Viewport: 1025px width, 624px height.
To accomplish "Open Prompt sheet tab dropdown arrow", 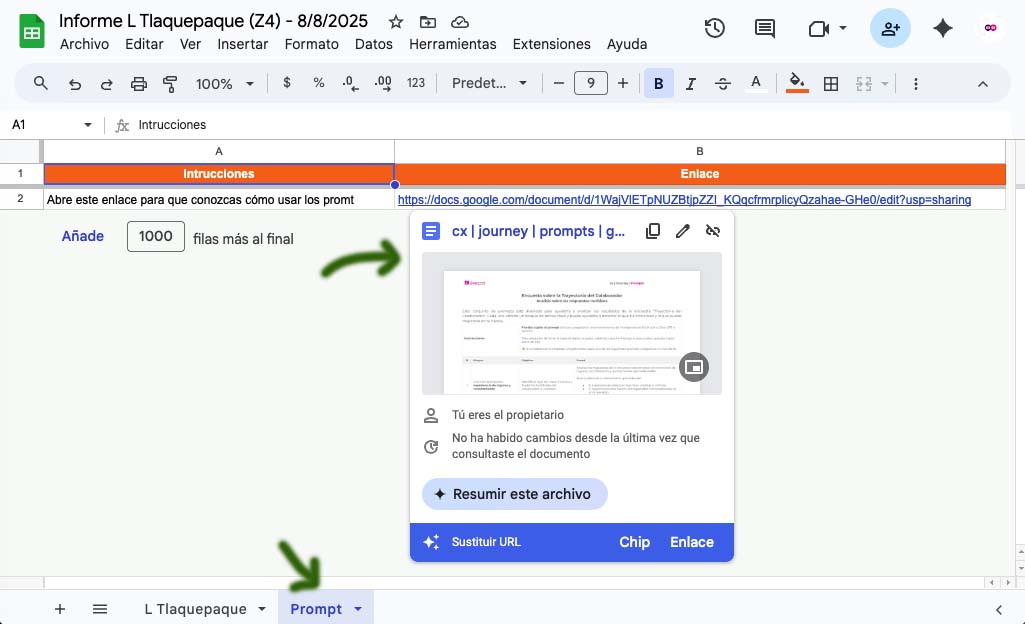I will click(358, 609).
